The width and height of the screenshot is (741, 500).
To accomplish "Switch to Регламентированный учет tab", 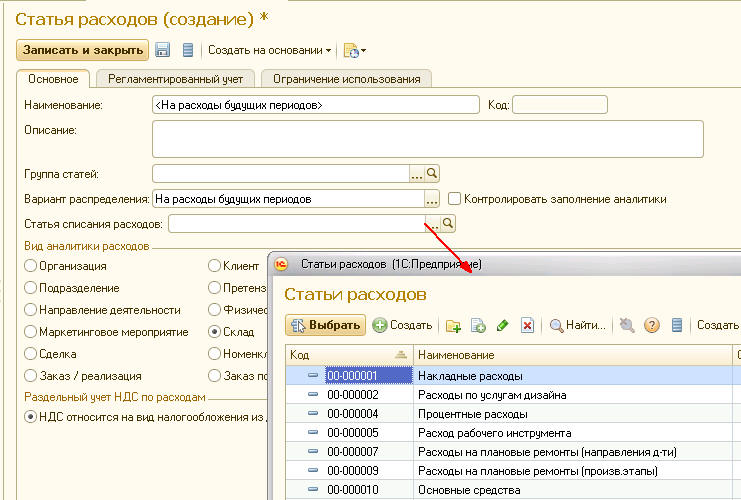I will tap(175, 79).
